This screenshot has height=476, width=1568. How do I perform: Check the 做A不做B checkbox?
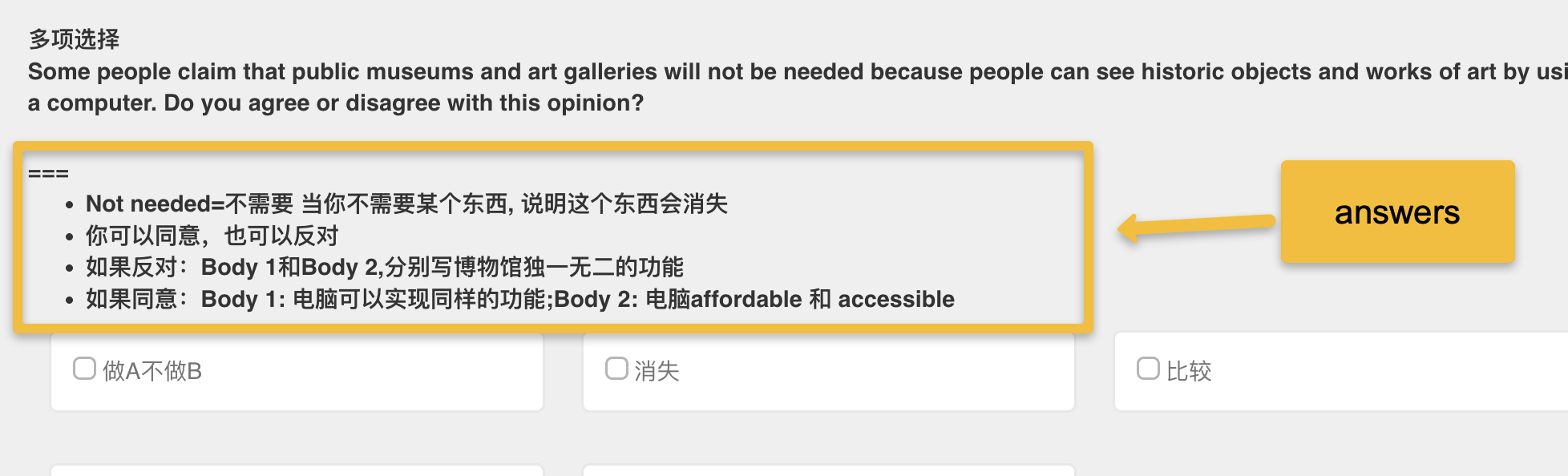[x=84, y=369]
